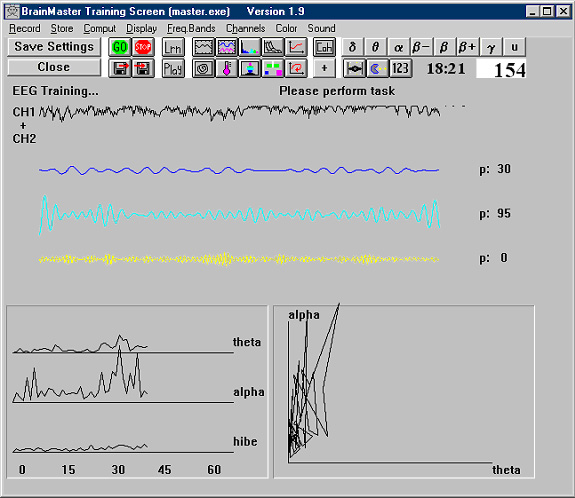Click the alpha axis label in phase plot
This screenshot has height=498, width=575.
point(304,315)
